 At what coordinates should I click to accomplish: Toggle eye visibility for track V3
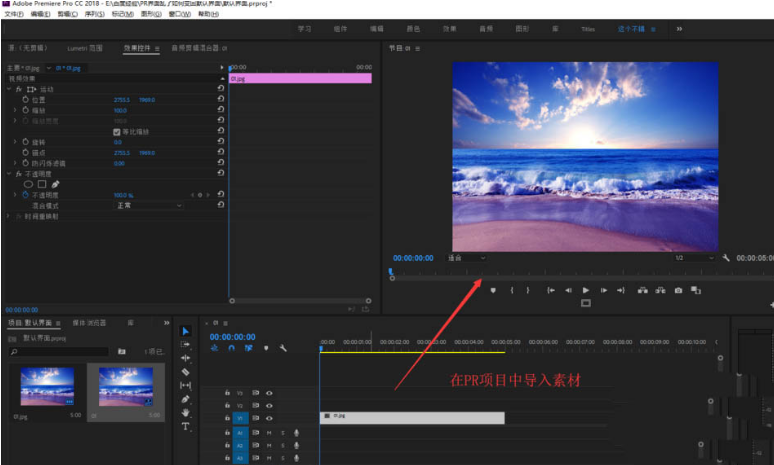coord(269,392)
